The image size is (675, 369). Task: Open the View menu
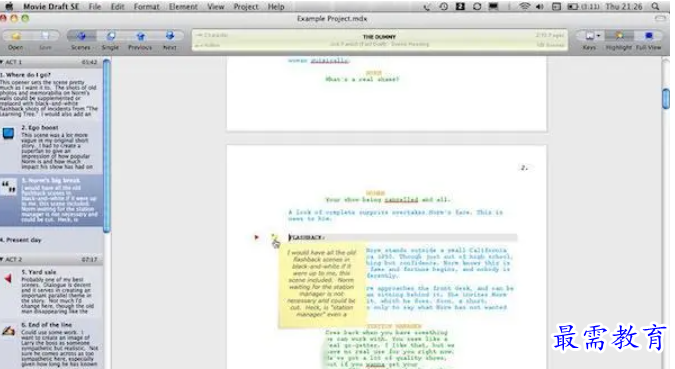coord(215,6)
